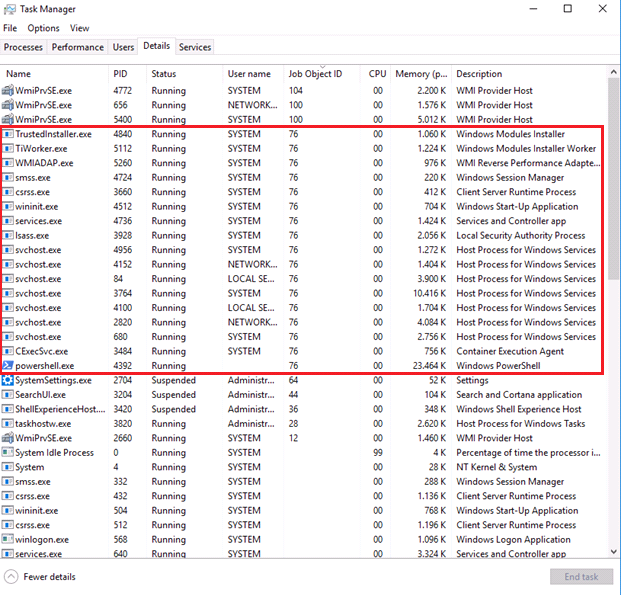
Task: Click PID 3820 of taskhostw.exe
Action: click(122, 424)
